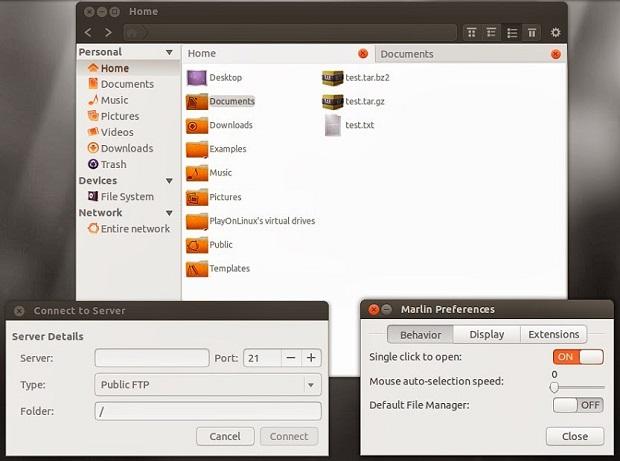Toggle Default File Manager switch

coord(578,405)
